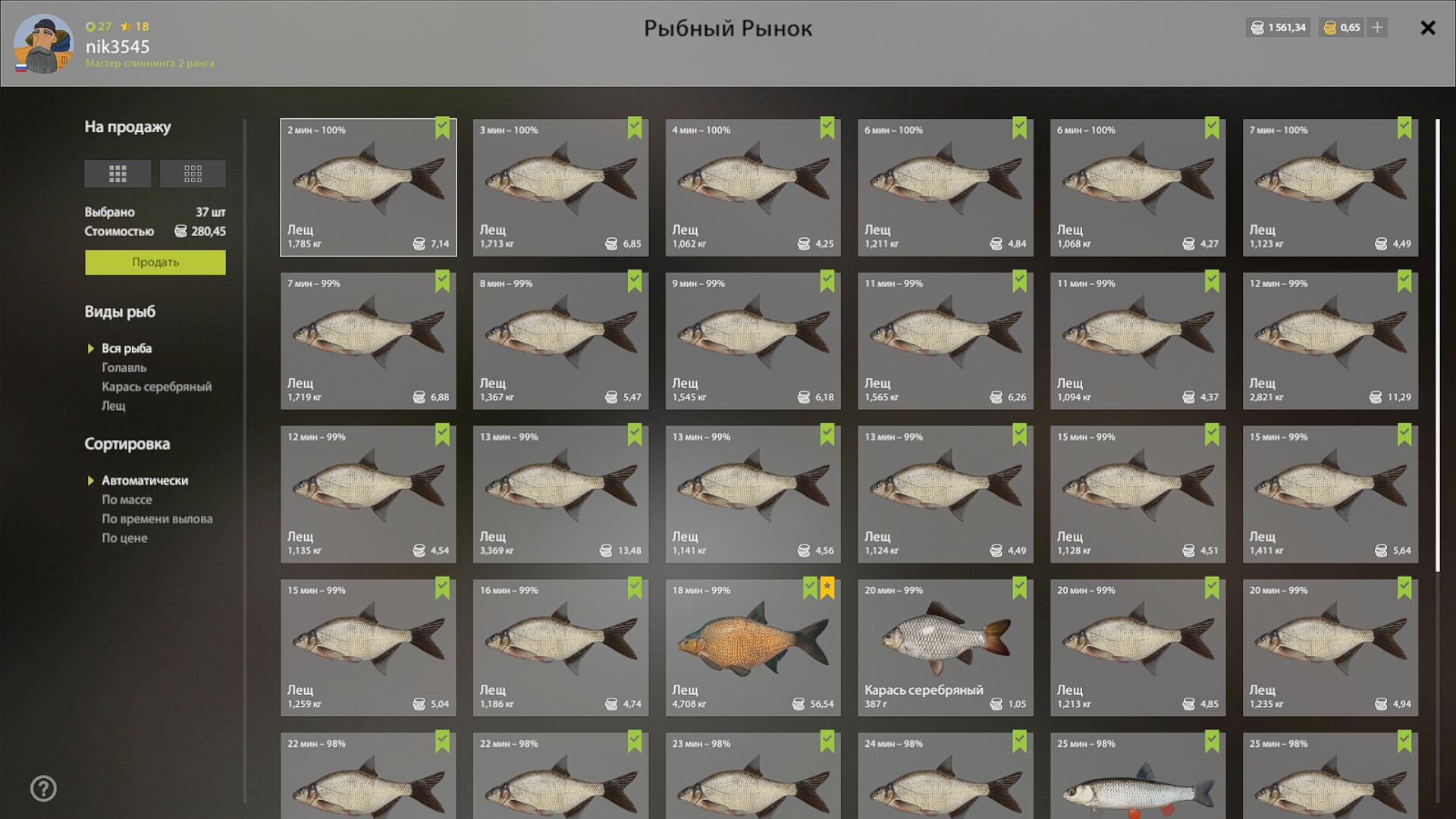Sort the fish По цене

point(124,538)
